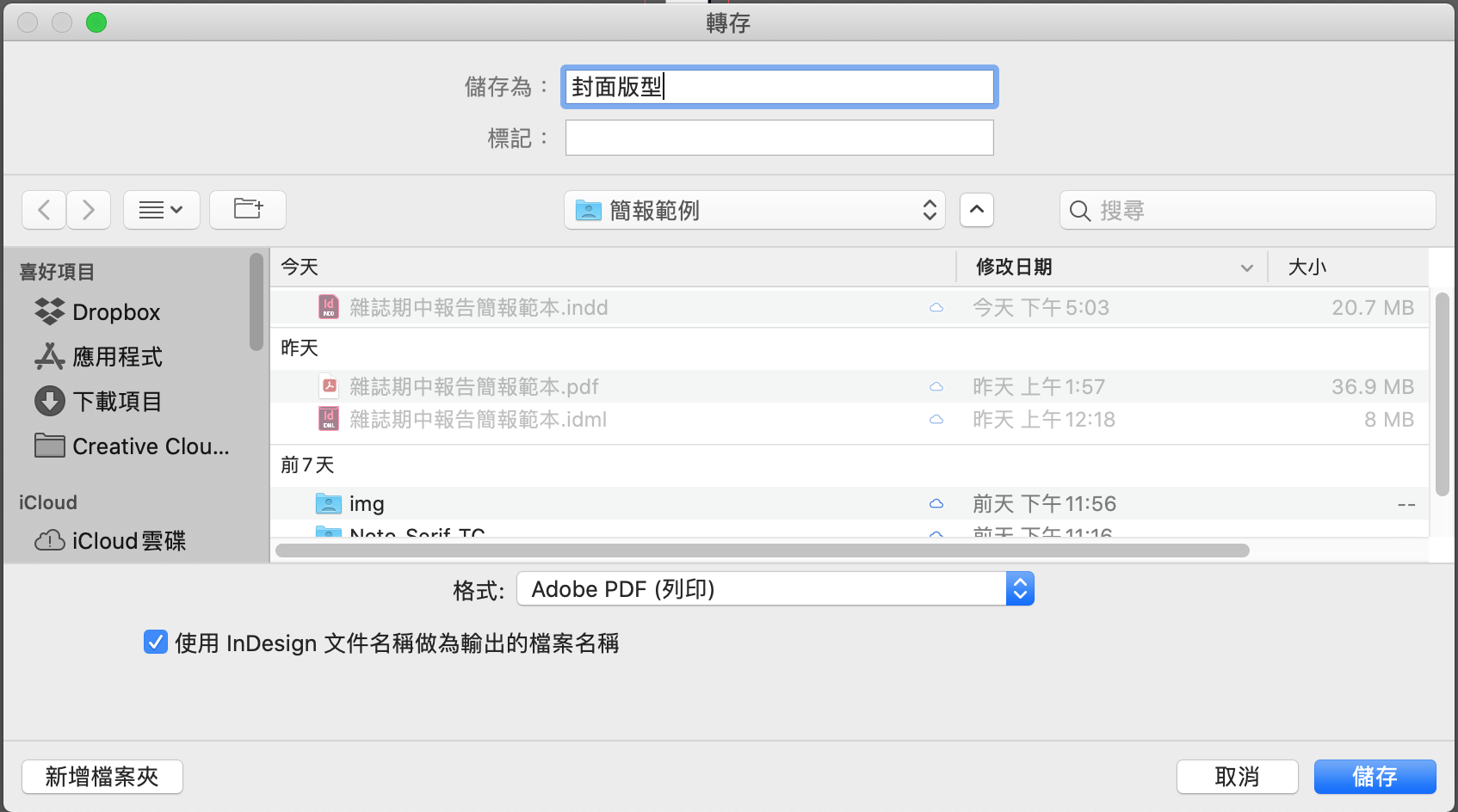Open Dropbox in the sidebar

coord(116,312)
